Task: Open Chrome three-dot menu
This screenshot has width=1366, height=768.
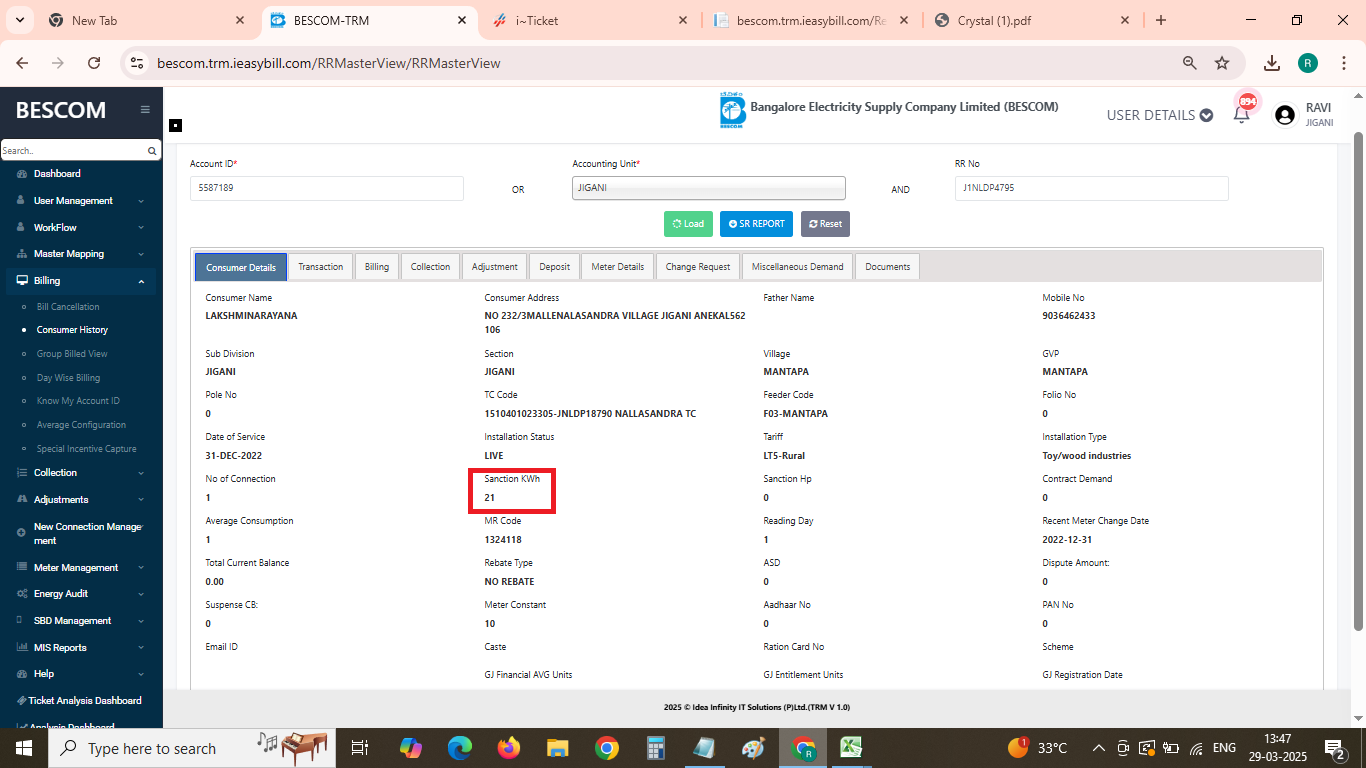Action: tap(1344, 63)
